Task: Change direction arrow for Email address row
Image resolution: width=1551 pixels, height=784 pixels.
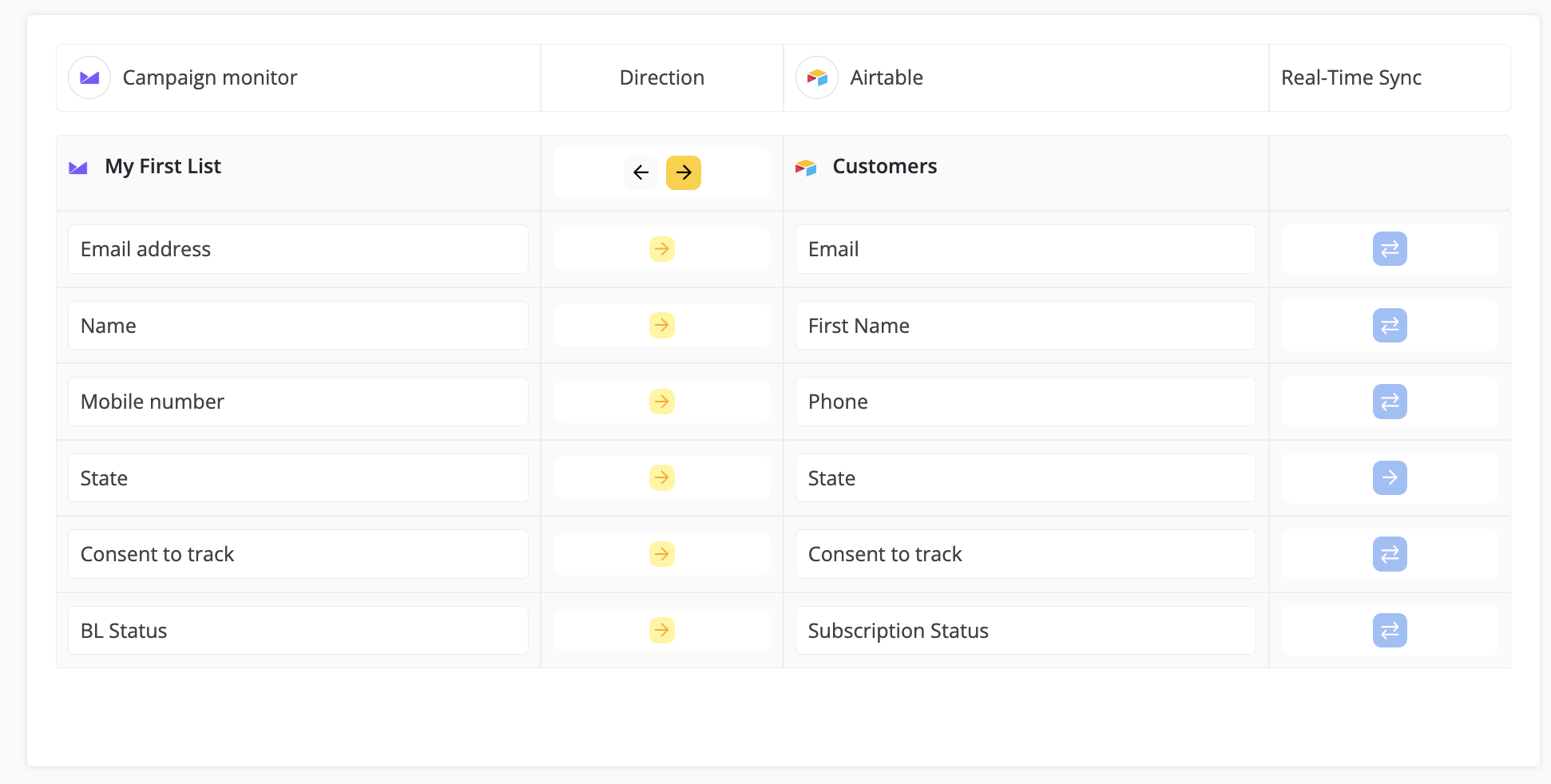Action: [x=662, y=249]
